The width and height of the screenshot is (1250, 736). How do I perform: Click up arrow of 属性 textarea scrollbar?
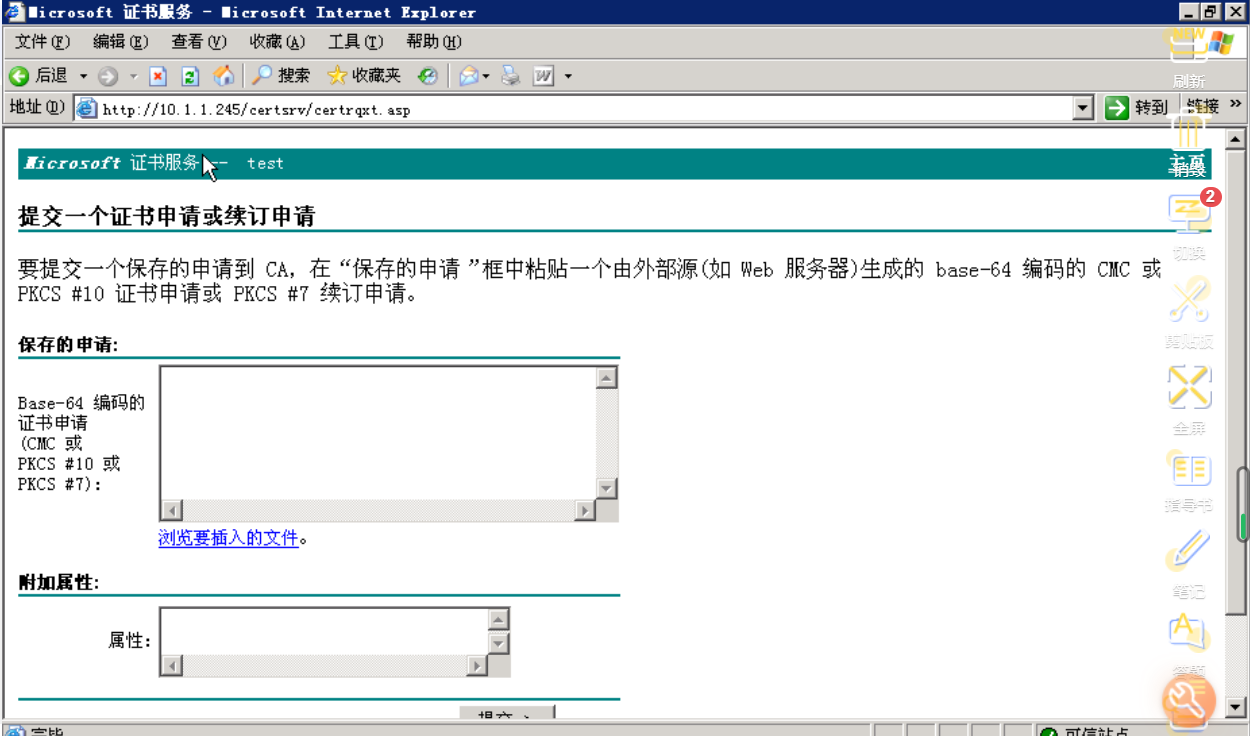click(499, 619)
